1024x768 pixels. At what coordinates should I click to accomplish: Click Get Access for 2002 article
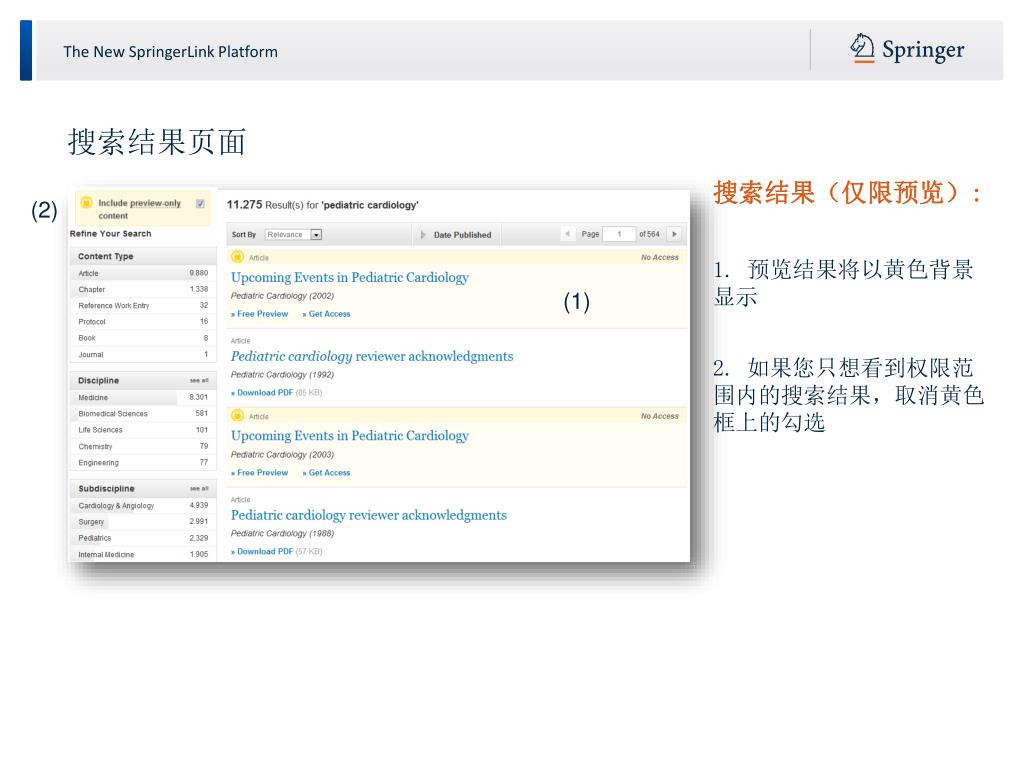click(327, 314)
